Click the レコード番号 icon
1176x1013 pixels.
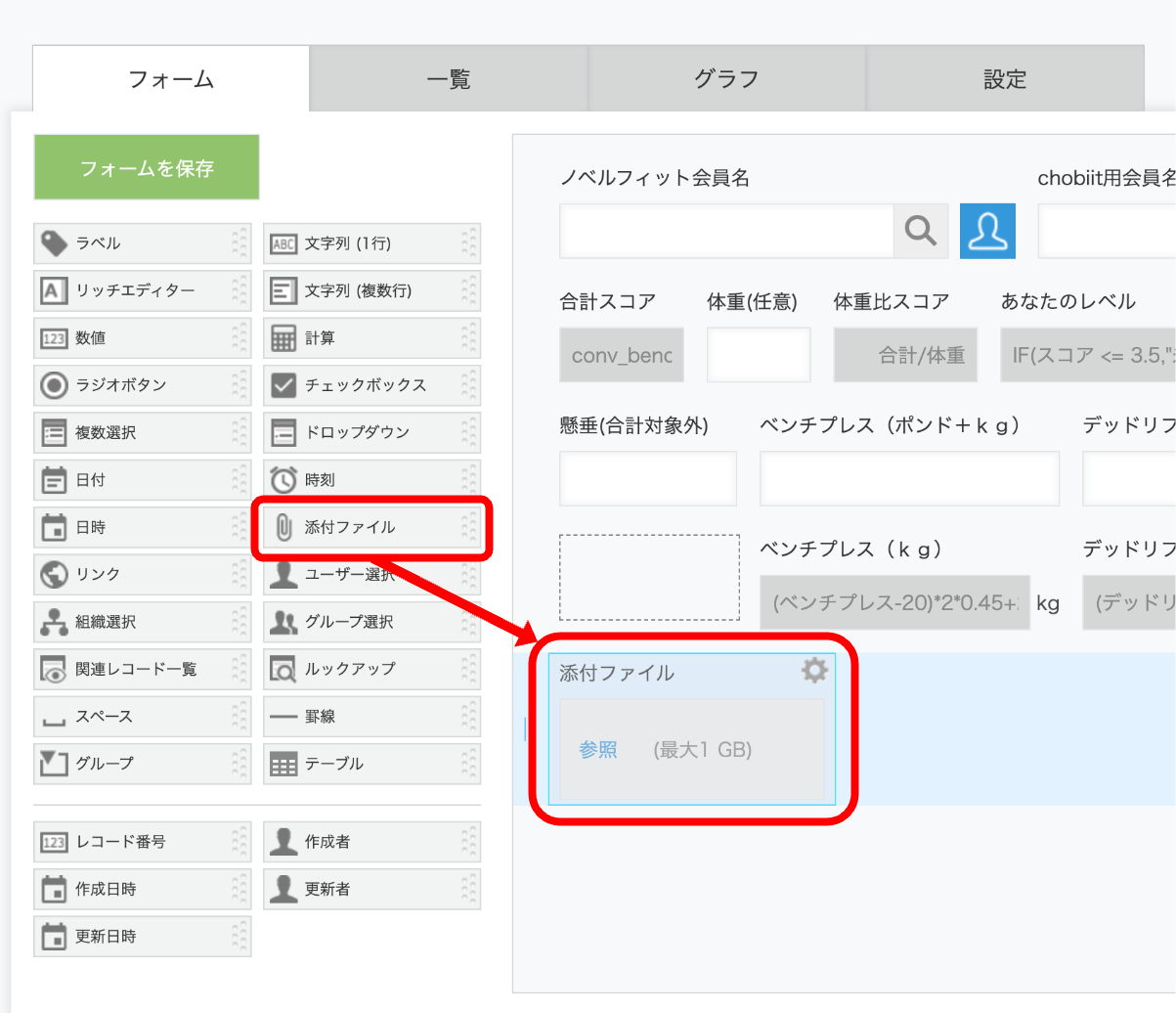coord(54,842)
